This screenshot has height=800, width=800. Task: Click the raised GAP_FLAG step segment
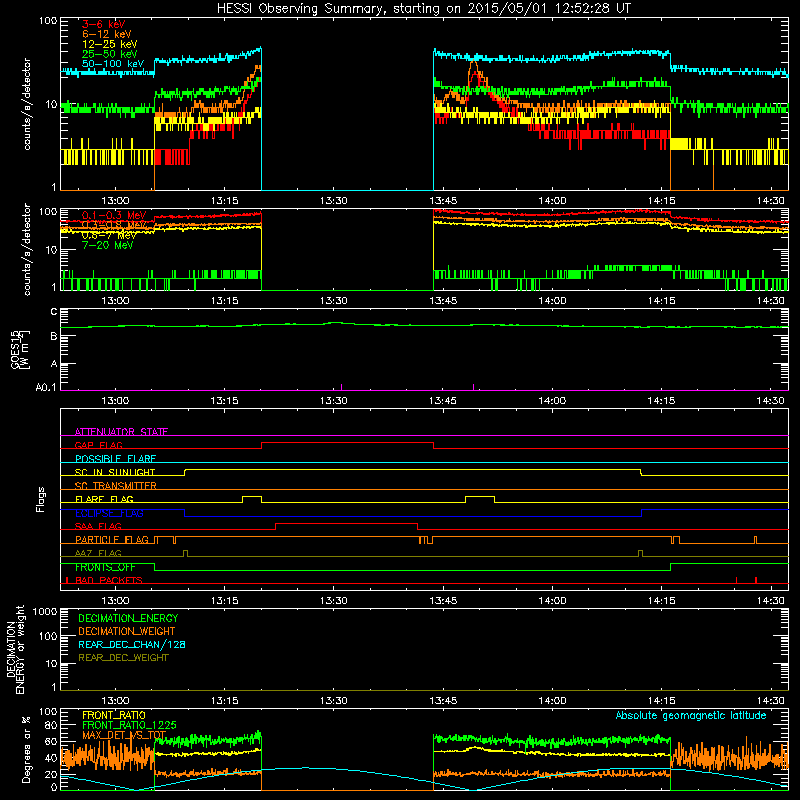point(347,443)
